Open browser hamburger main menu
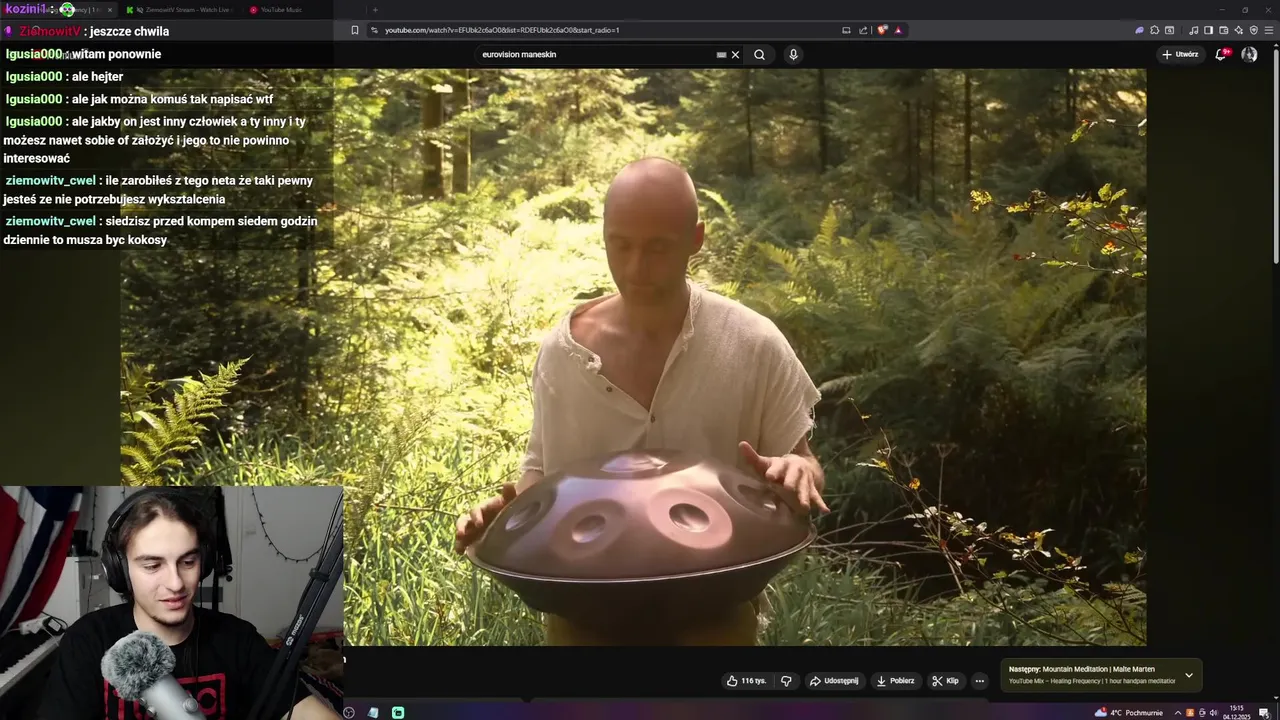The image size is (1280, 720). [1269, 30]
